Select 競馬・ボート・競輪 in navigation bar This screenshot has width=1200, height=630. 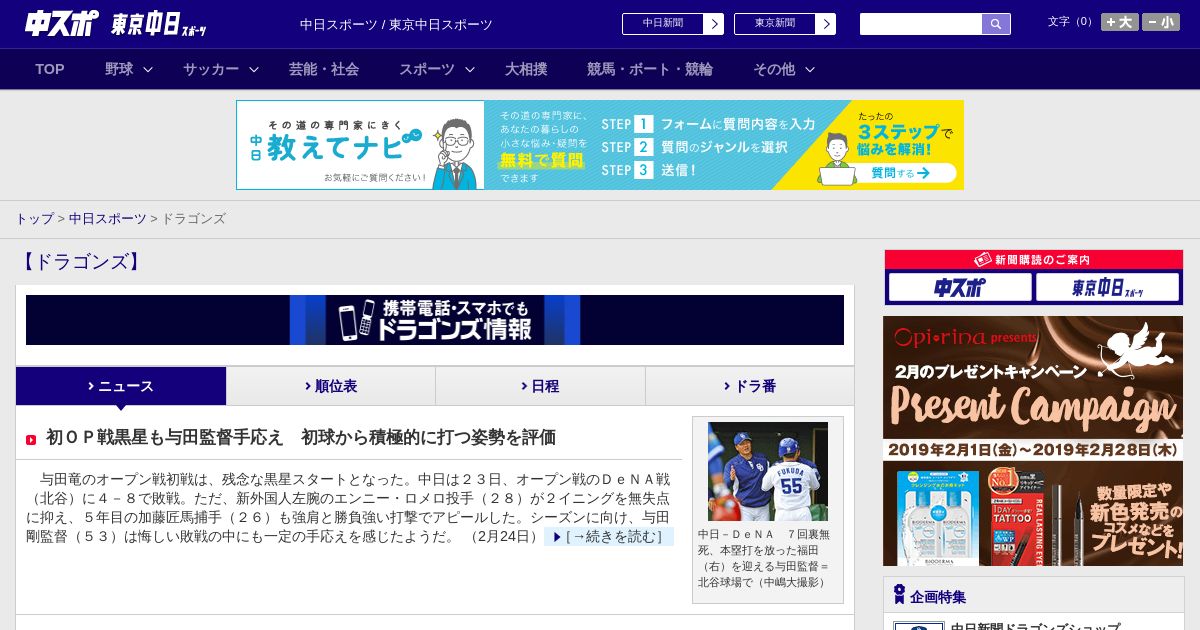650,69
